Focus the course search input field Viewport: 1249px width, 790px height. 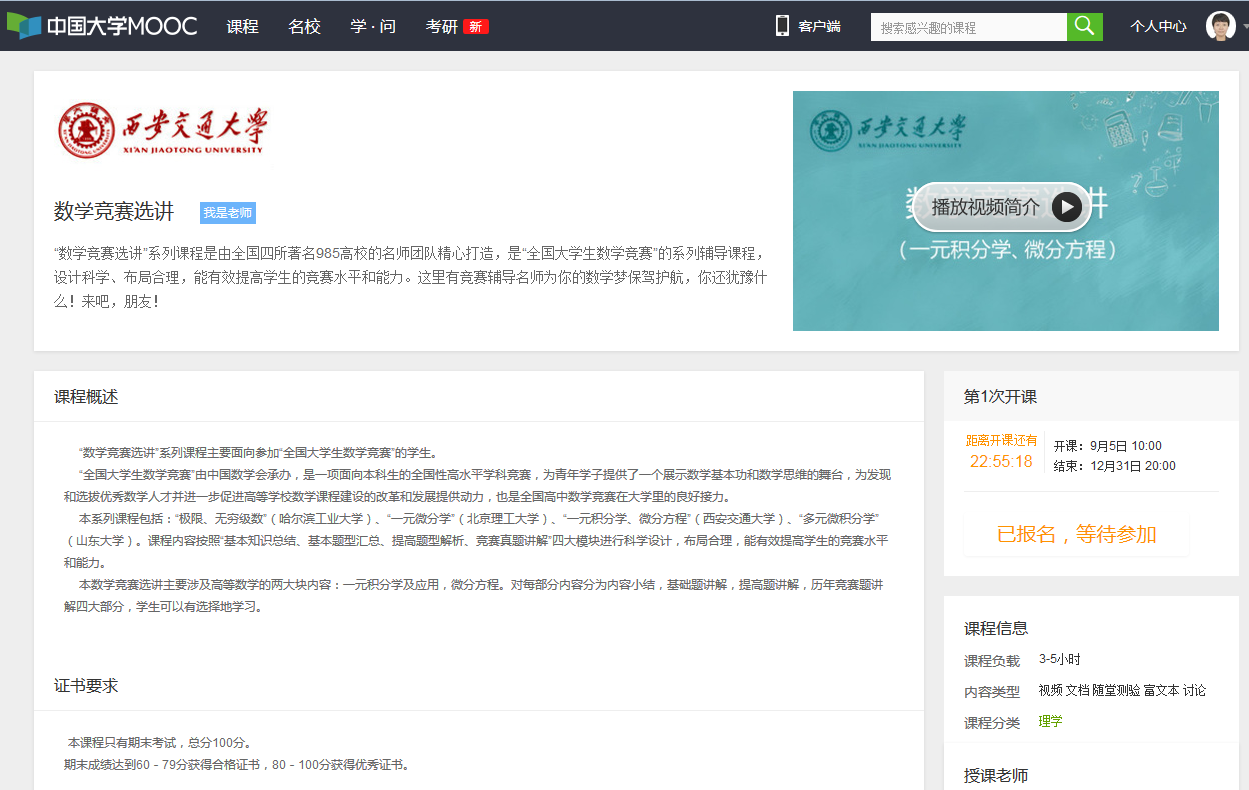[x=969, y=27]
